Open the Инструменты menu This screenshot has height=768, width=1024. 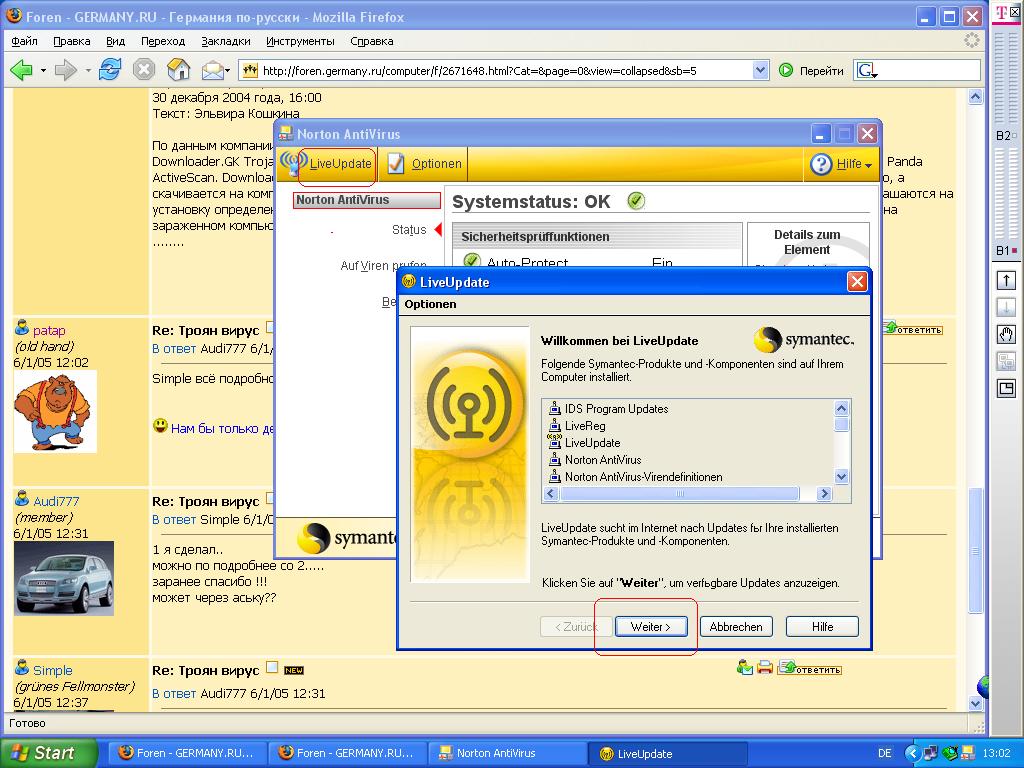tap(300, 41)
